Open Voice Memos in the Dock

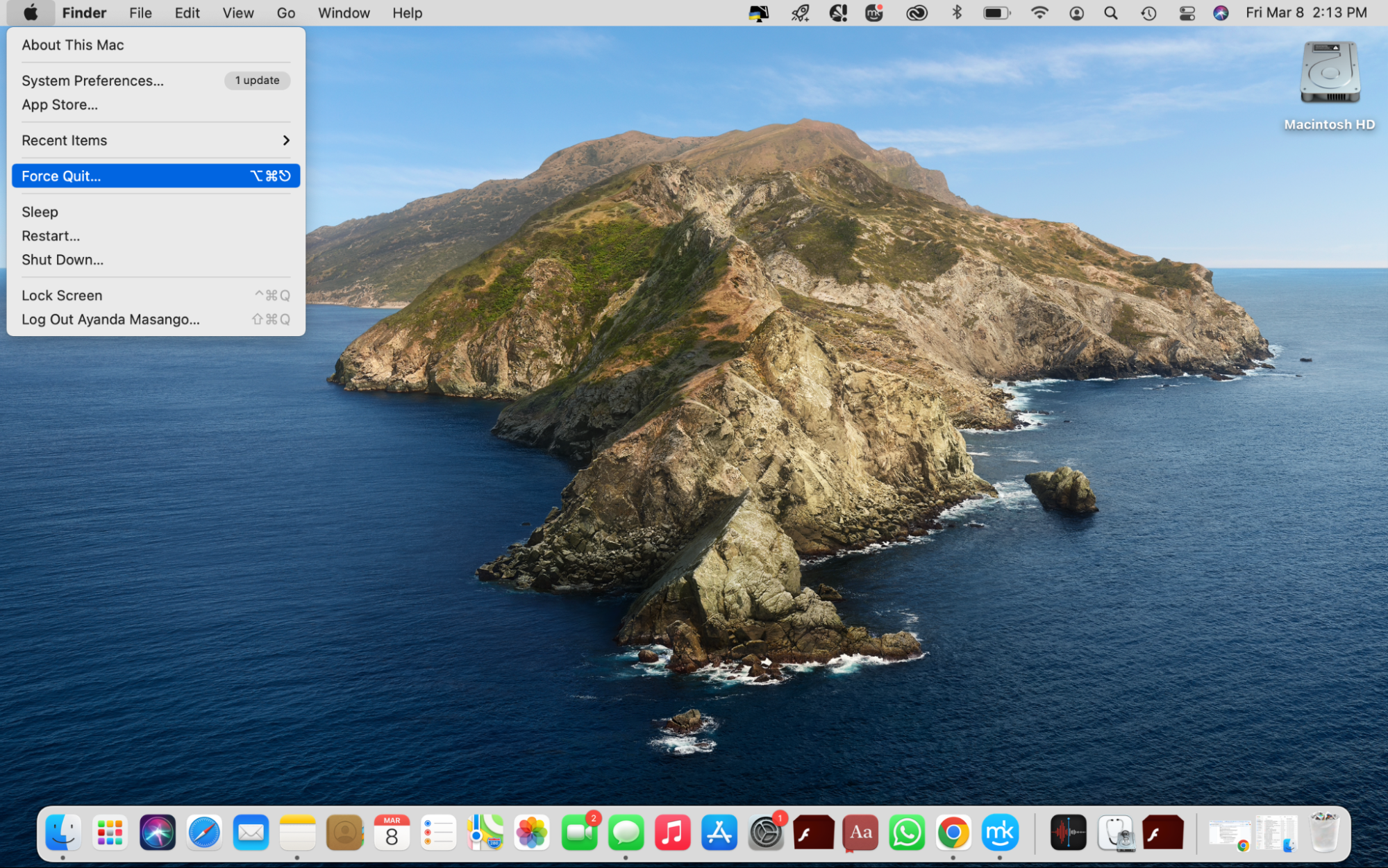click(x=1068, y=833)
